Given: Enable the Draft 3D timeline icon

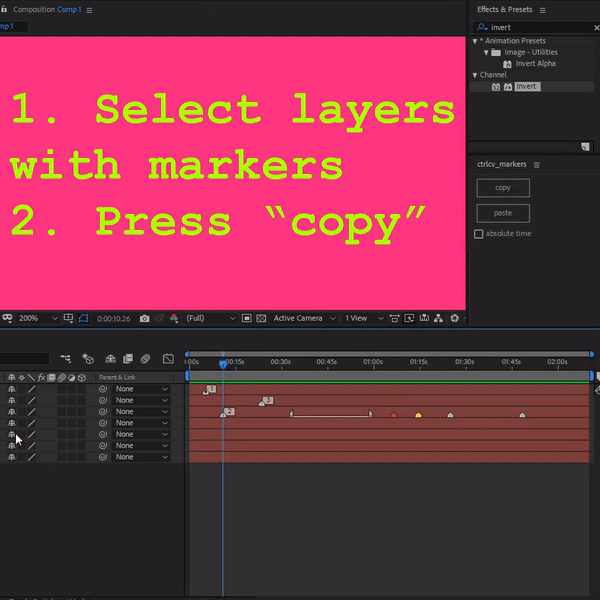Looking at the screenshot, I should pos(88,359).
